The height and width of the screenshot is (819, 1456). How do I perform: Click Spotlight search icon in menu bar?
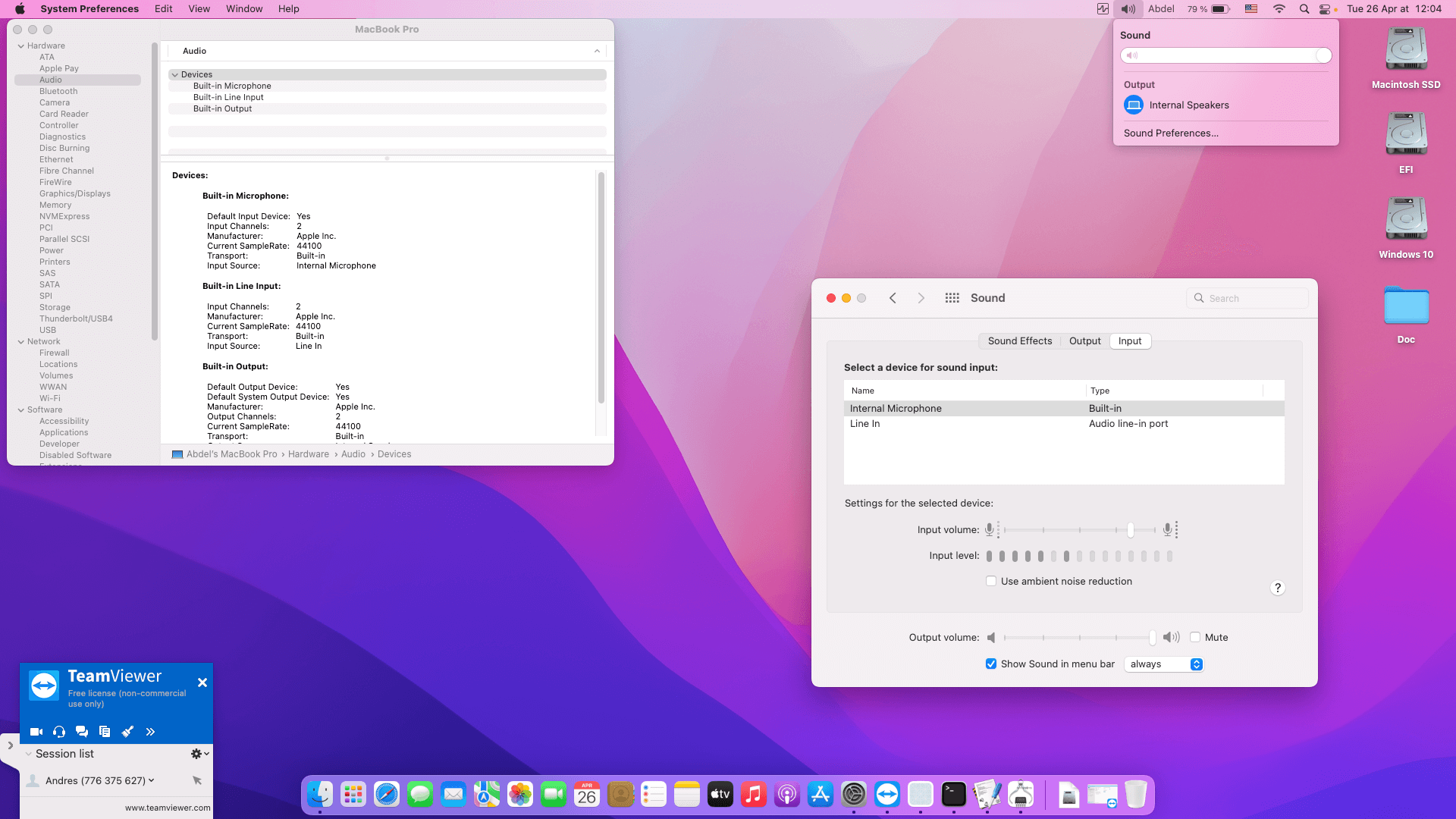click(1304, 9)
